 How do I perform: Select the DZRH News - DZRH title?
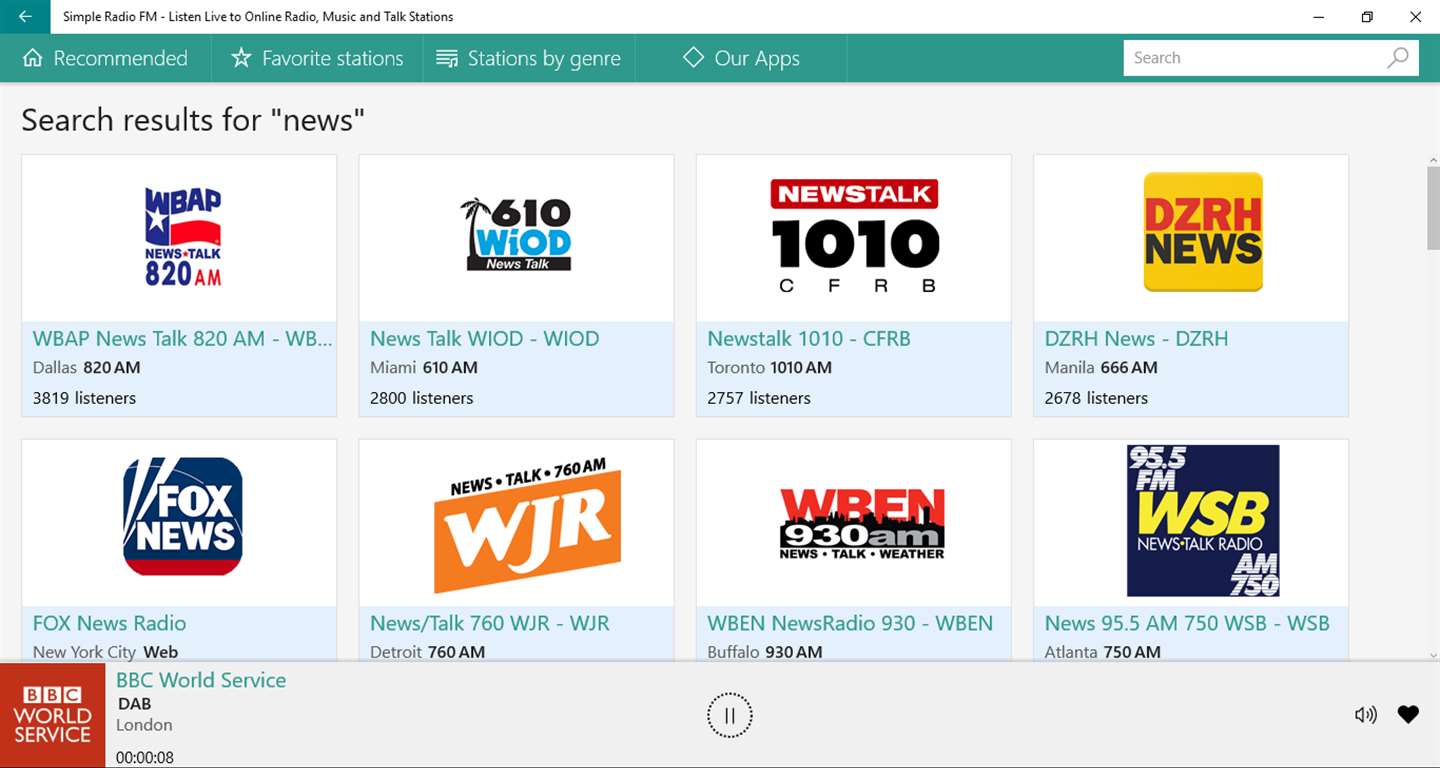coord(1136,339)
